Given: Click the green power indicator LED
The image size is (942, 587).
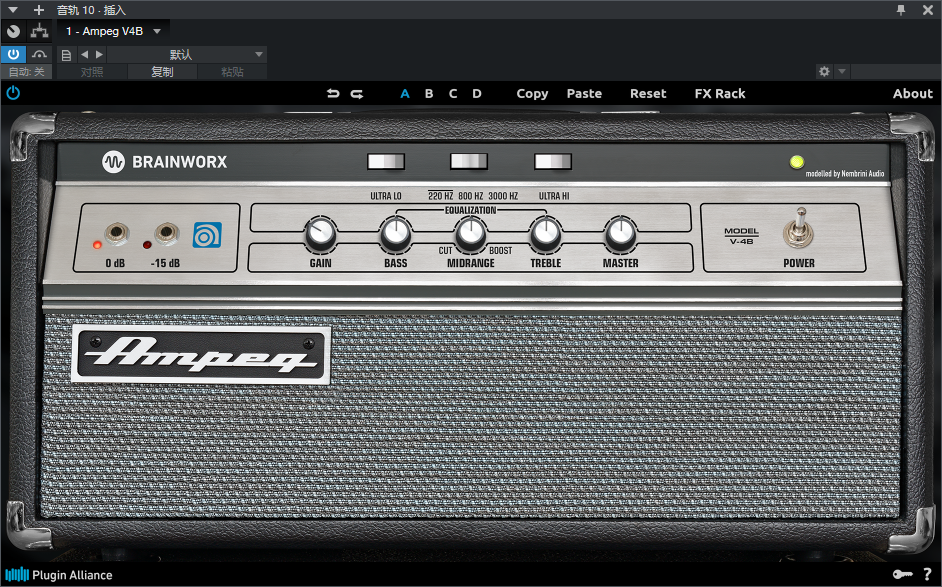Looking at the screenshot, I should [797, 162].
